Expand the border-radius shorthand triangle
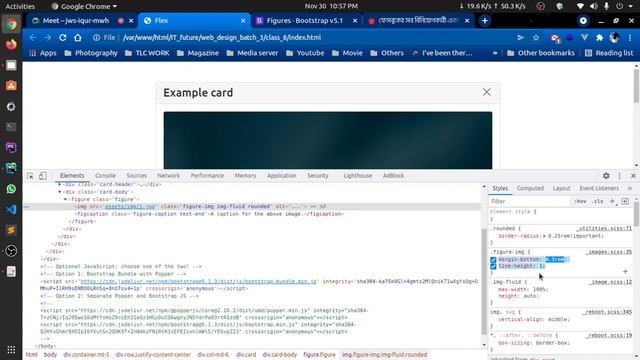The height and width of the screenshot is (360, 640). [544, 236]
